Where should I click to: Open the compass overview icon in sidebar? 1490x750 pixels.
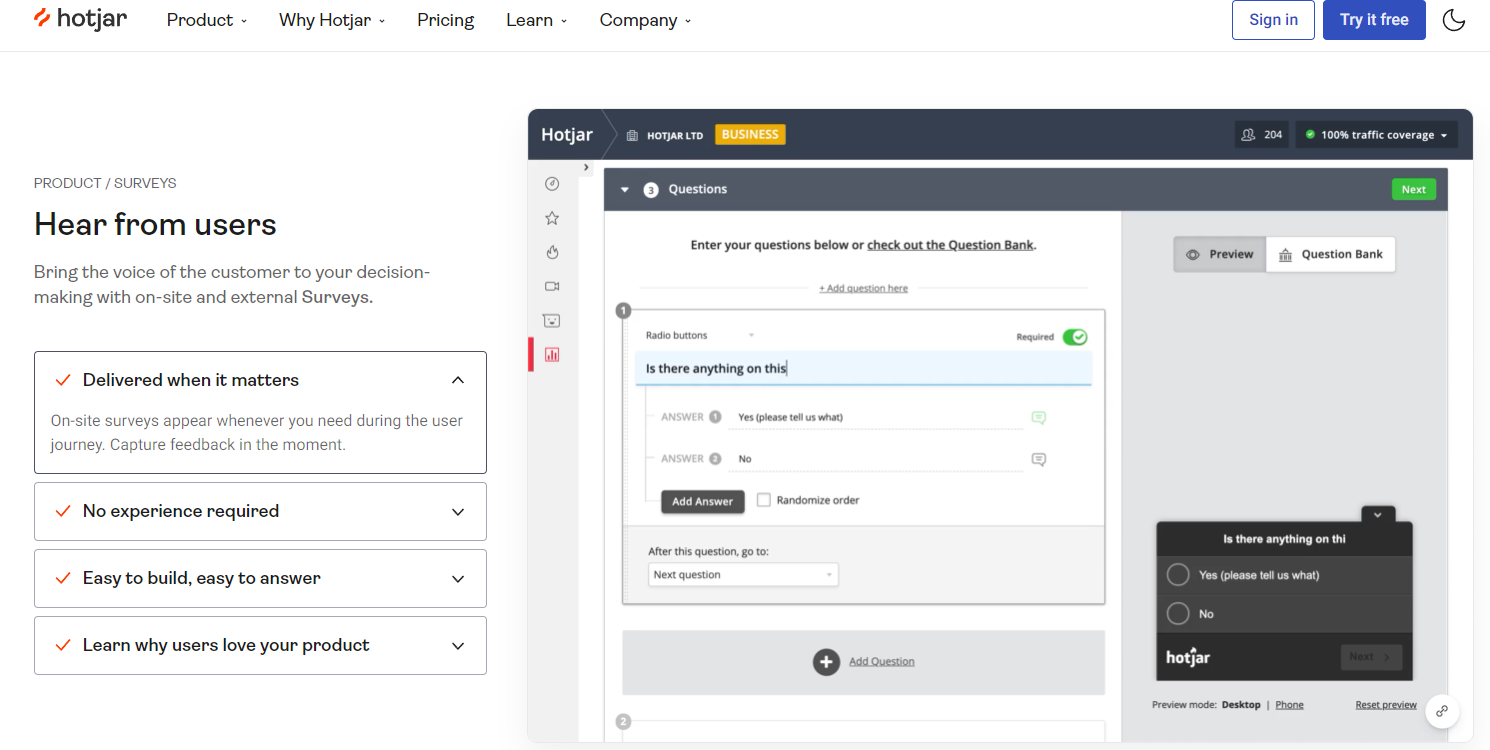(552, 184)
